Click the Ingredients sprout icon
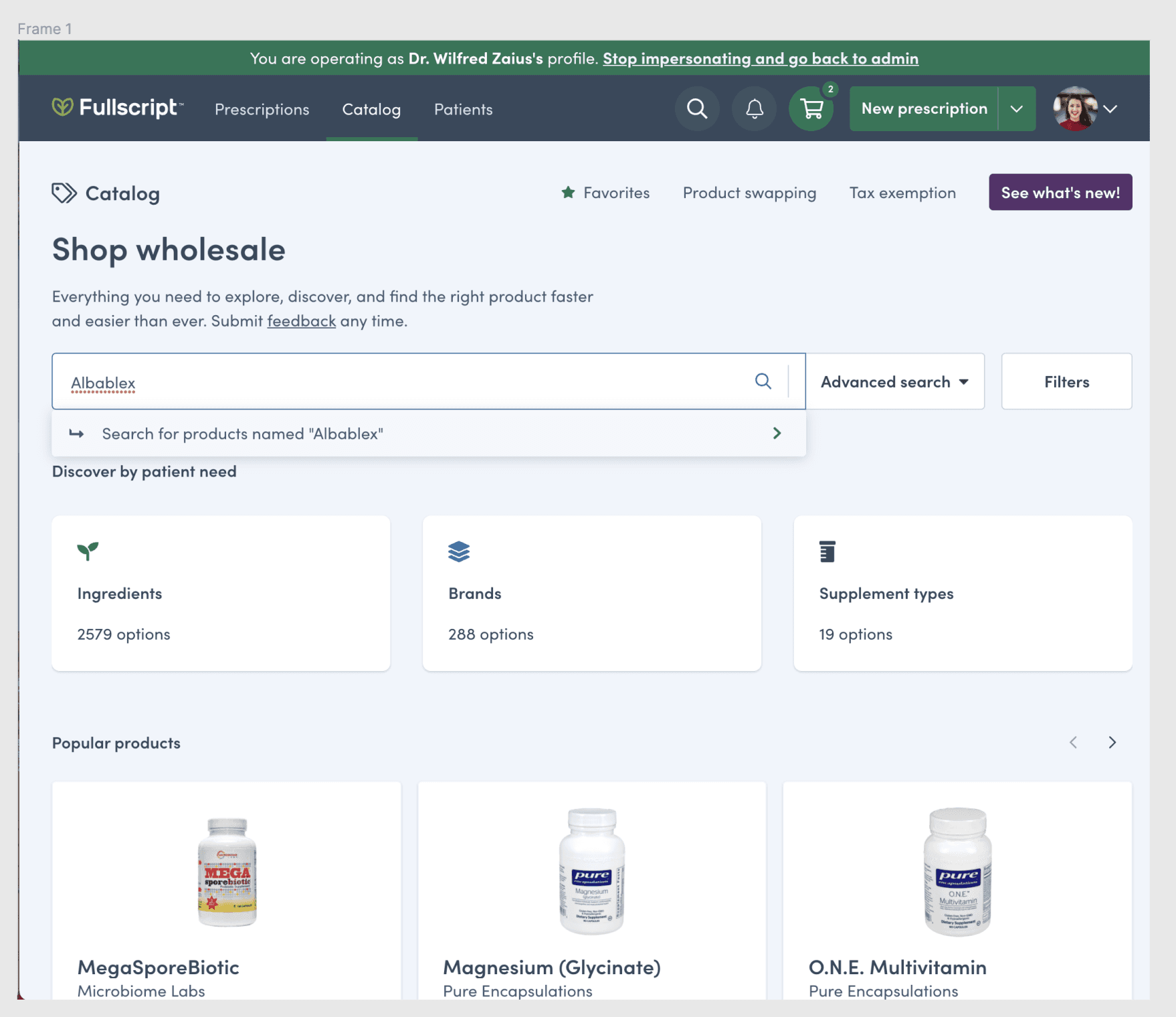 pyautogui.click(x=88, y=551)
